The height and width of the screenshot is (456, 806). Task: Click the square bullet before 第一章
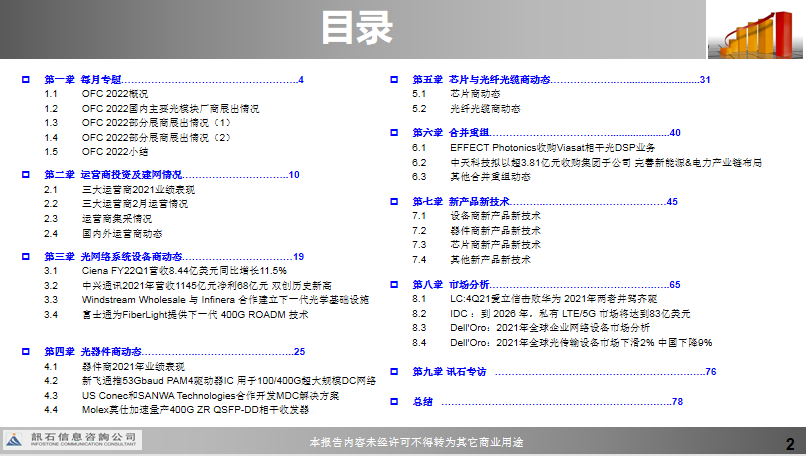pyautogui.click(x=26, y=79)
